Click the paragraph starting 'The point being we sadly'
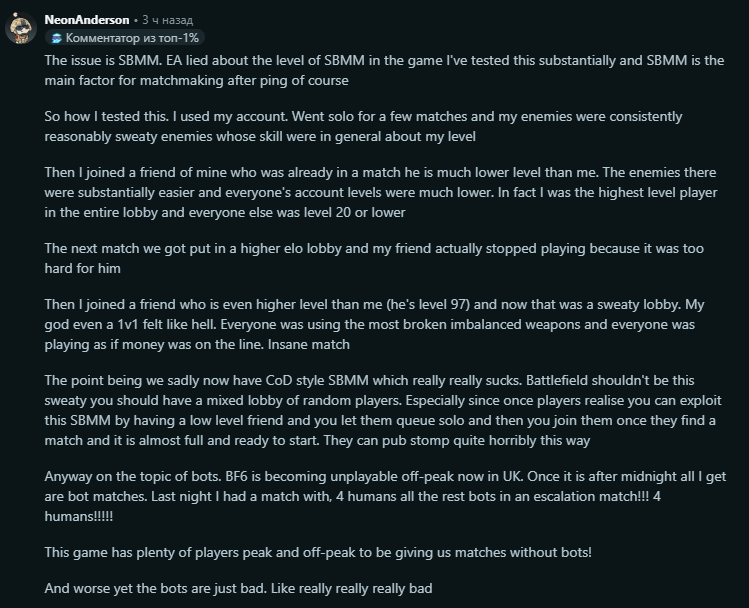Viewport: 749px width, 608px height. tap(383, 410)
